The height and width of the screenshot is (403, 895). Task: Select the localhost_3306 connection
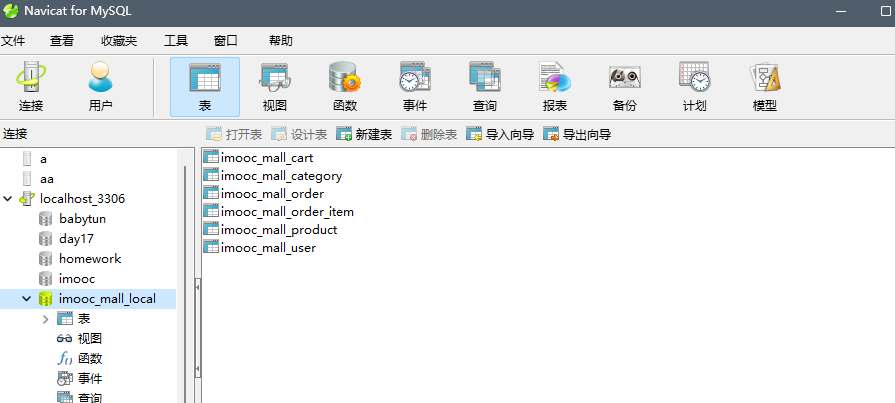coord(82,199)
